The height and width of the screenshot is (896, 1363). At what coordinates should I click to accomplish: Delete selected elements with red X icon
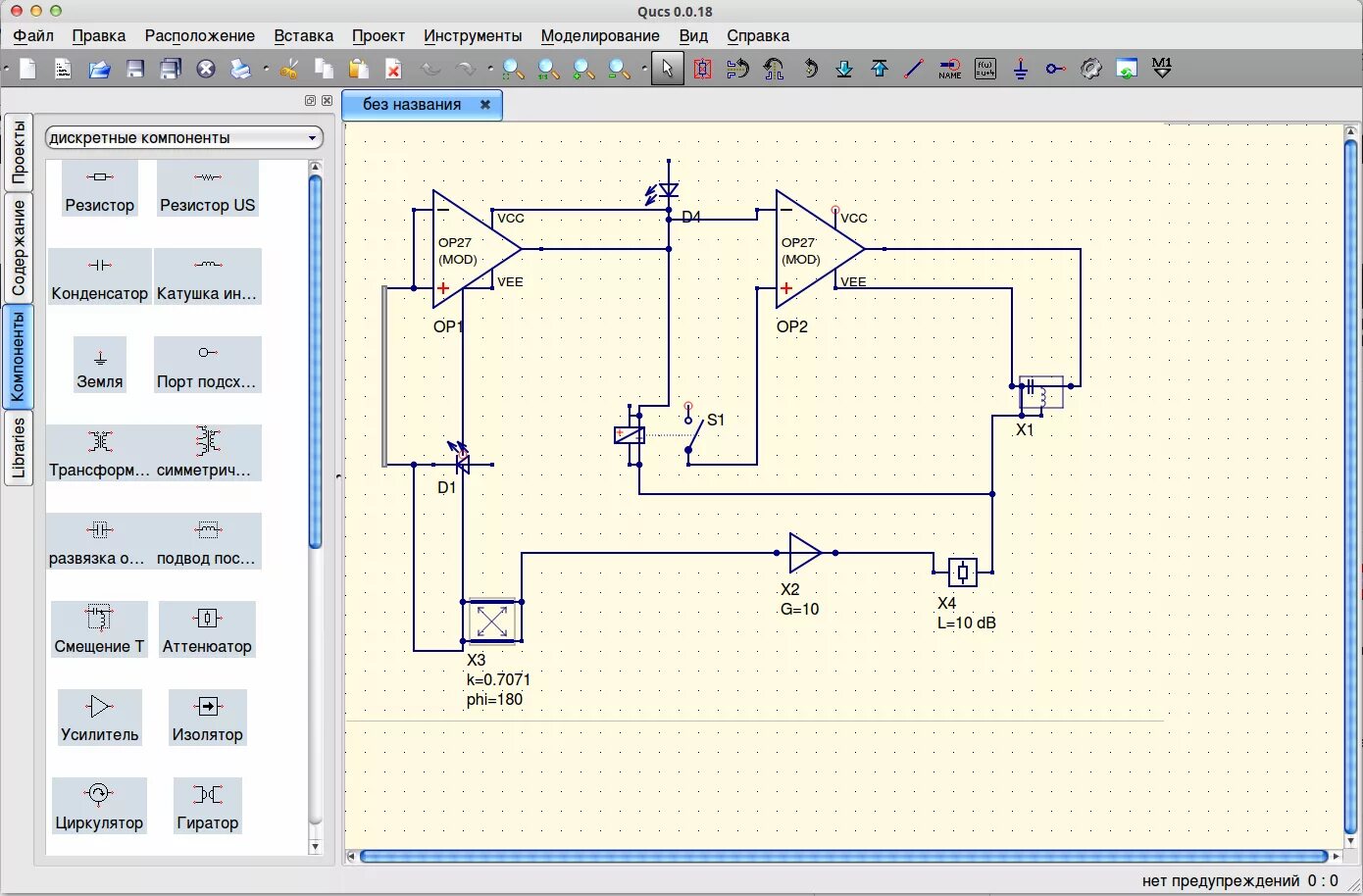click(x=393, y=69)
